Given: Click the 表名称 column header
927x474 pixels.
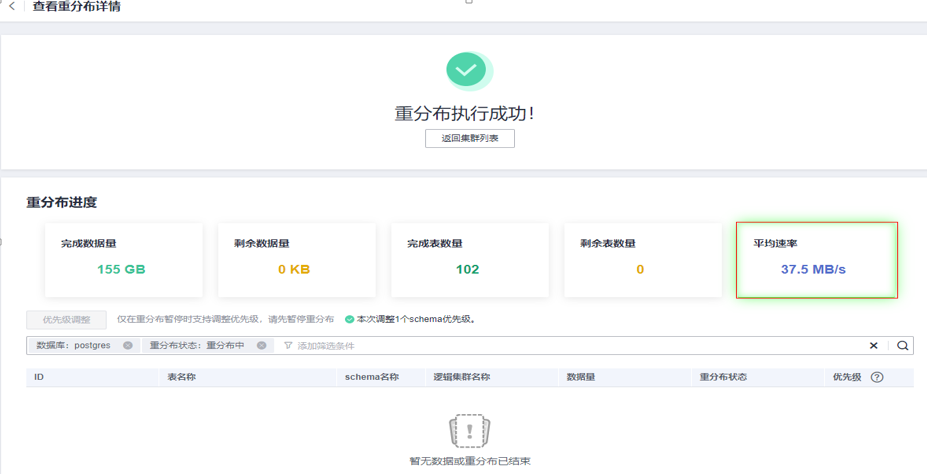Looking at the screenshot, I should click(x=181, y=378).
